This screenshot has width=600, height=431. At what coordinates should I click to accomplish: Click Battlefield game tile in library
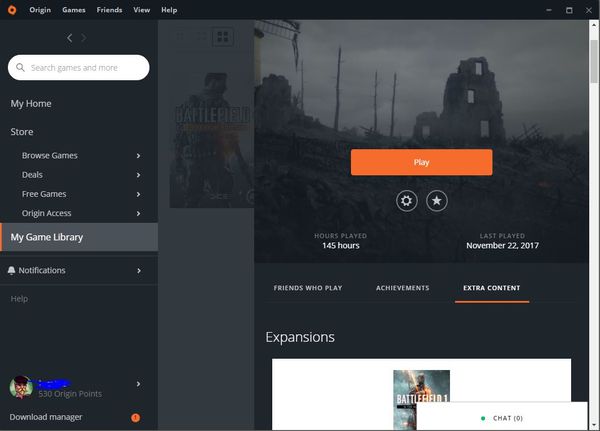coord(212,140)
